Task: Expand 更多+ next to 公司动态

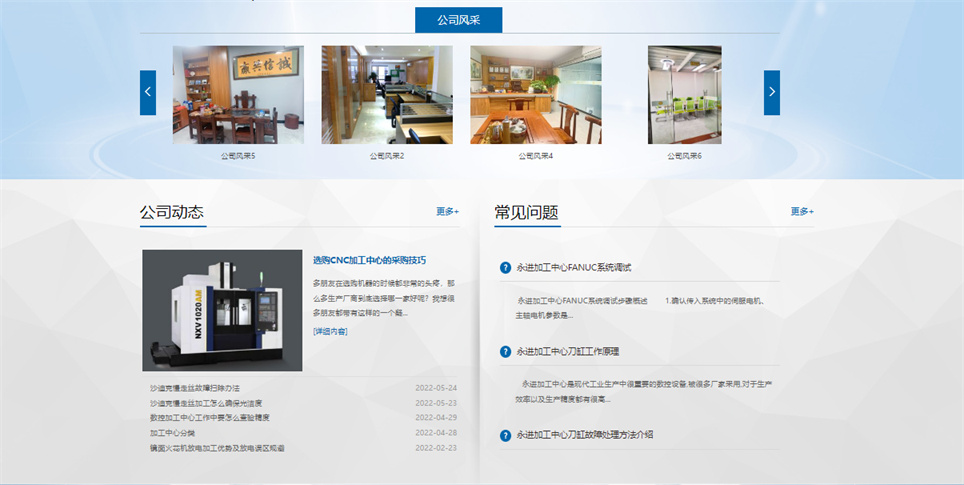Action: click(447, 212)
